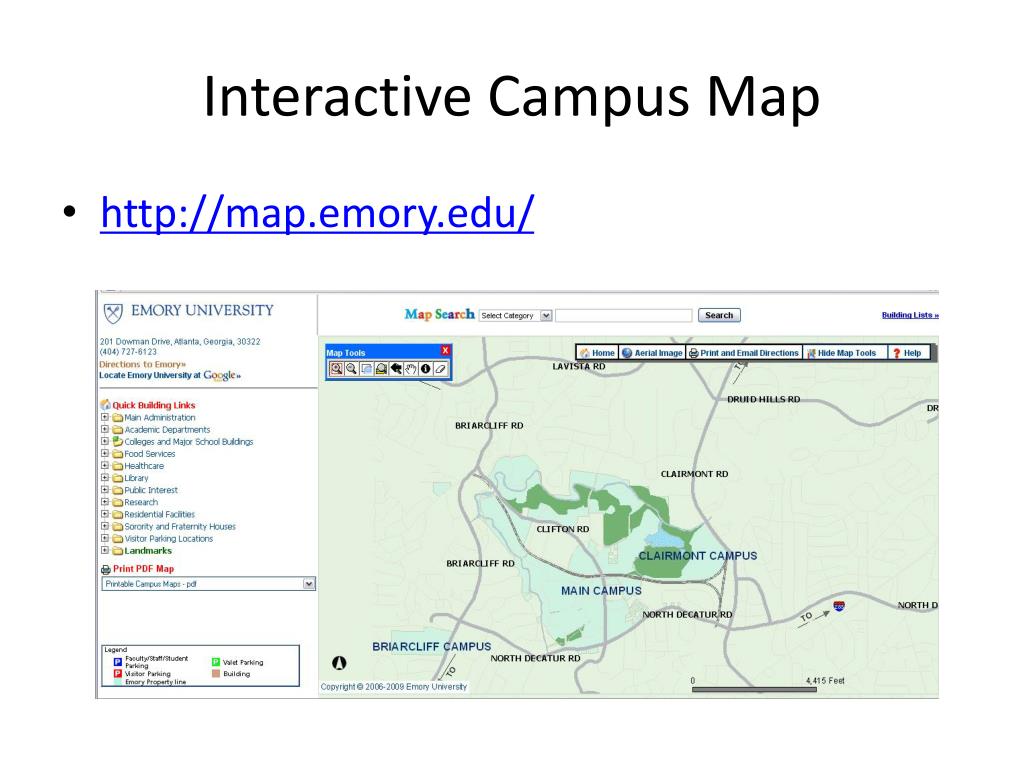Click the blue Faculty/Staff/Student Parking legend icon

click(118, 662)
